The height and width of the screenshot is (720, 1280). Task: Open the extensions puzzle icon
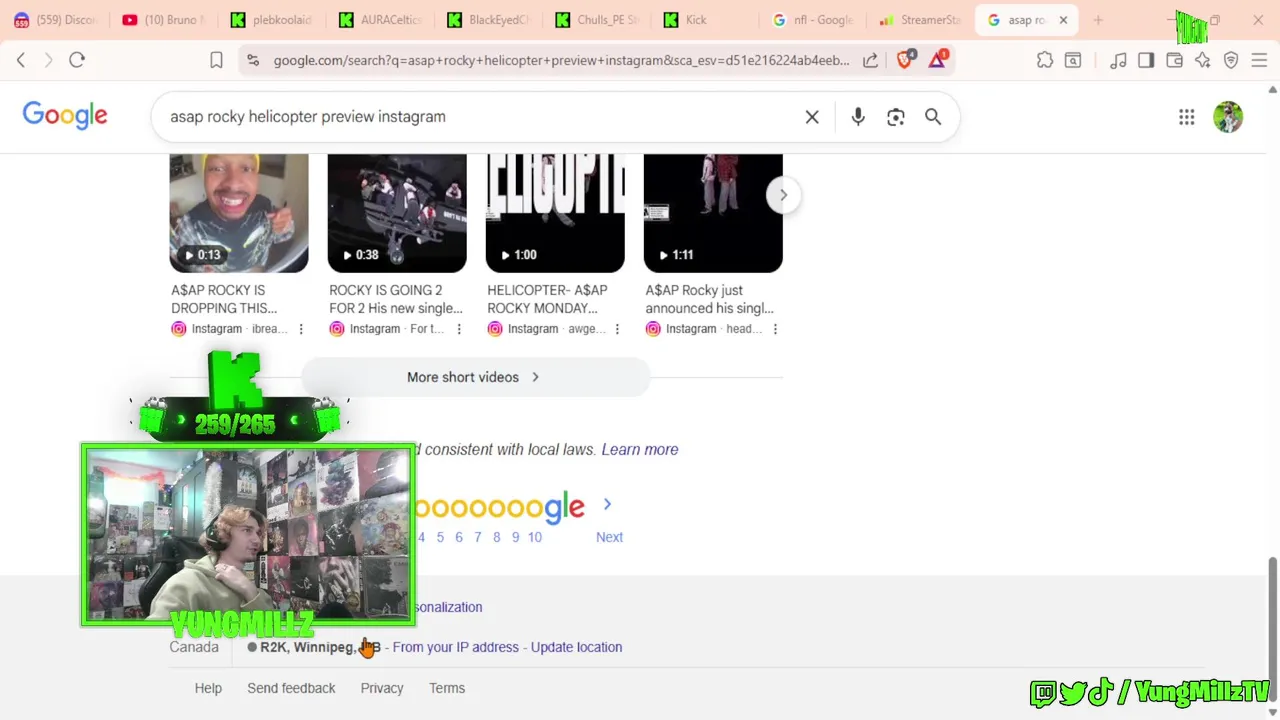pos(1045,60)
